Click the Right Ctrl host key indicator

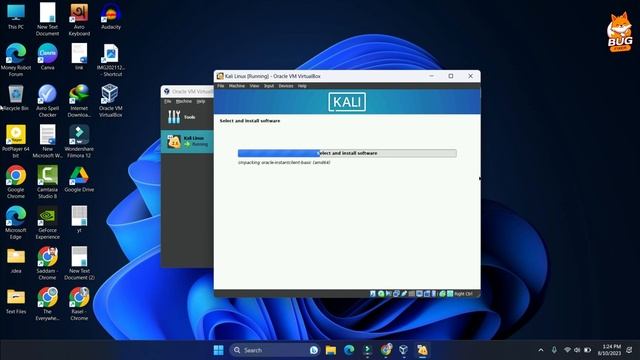463,294
